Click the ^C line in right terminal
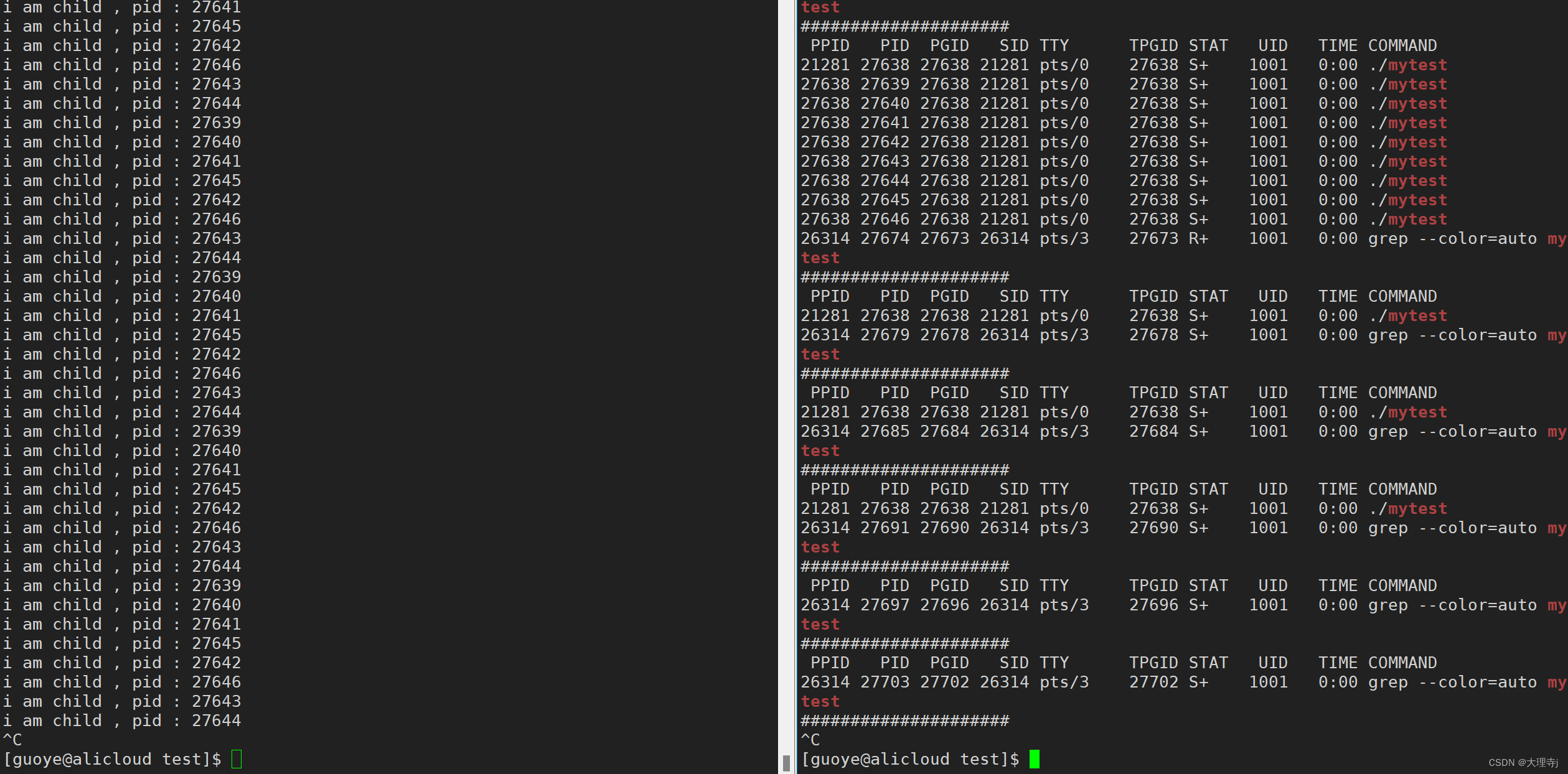Screen dimensions: 1568x774 coord(810,740)
